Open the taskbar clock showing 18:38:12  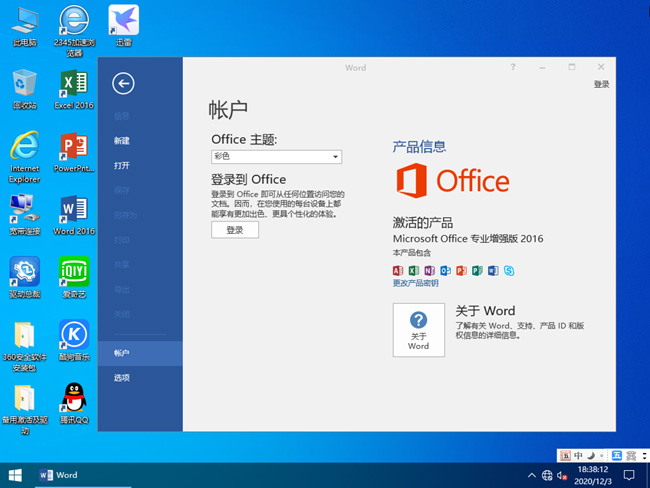tap(593, 475)
